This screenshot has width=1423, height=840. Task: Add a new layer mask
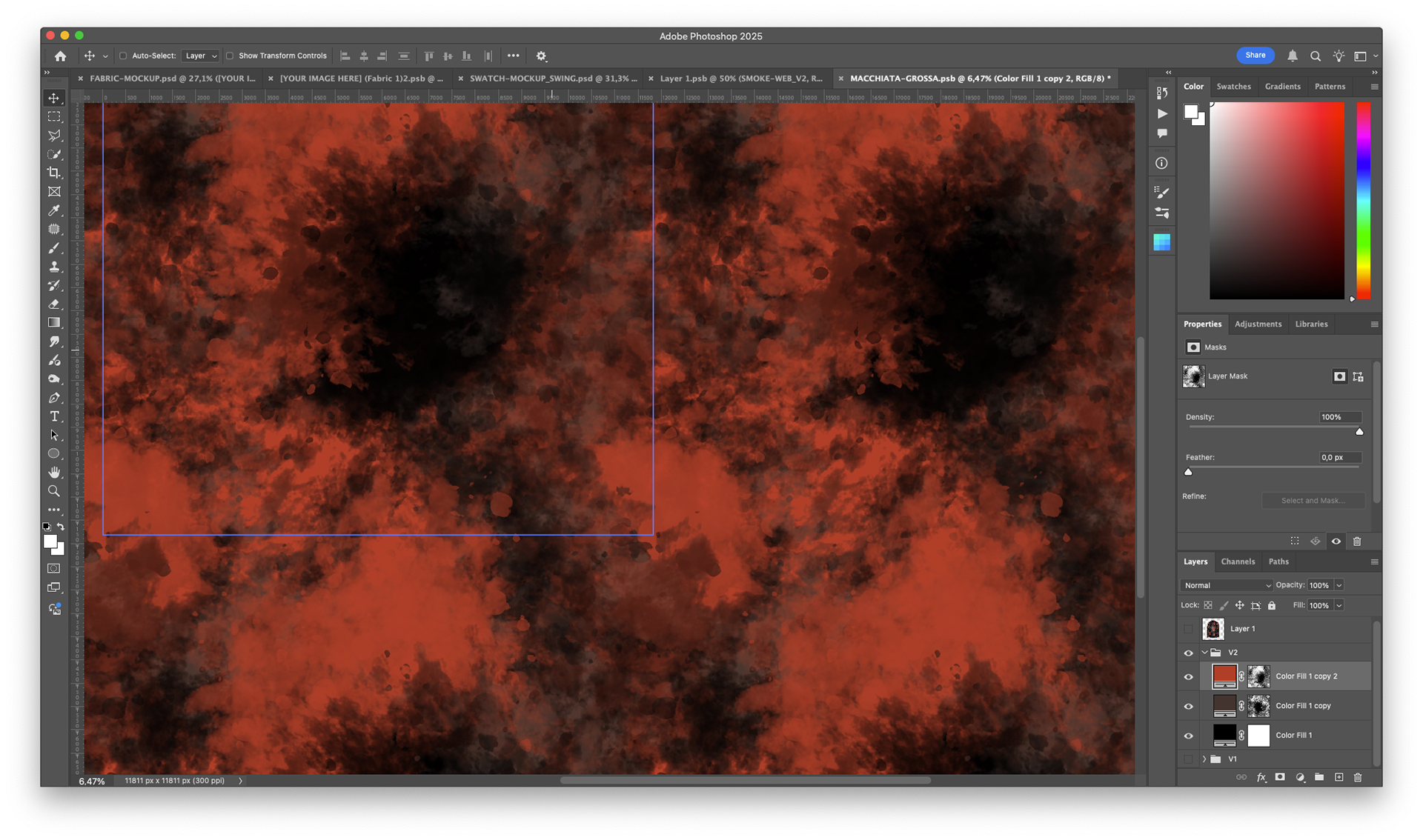(x=1280, y=777)
